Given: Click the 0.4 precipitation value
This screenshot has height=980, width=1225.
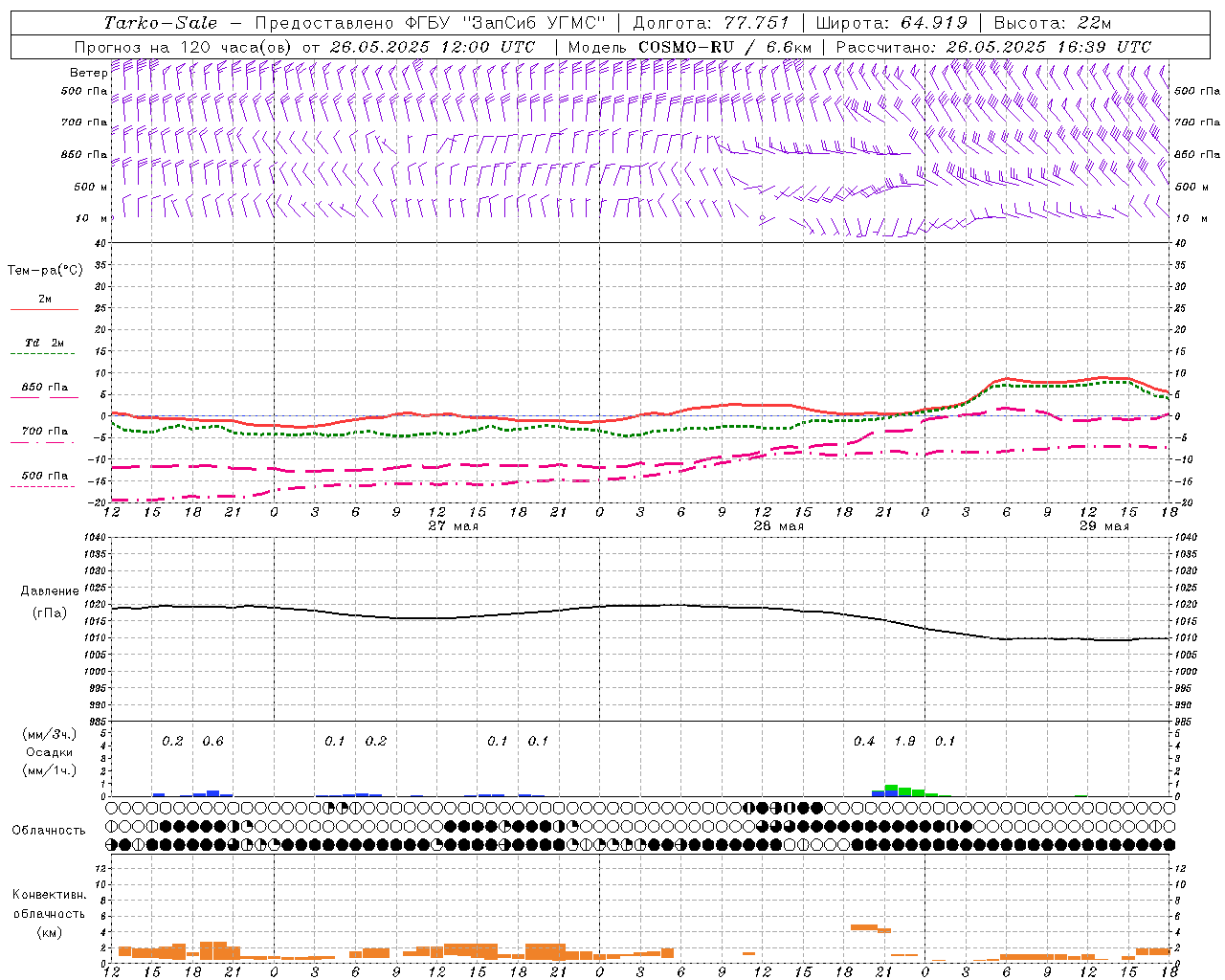Looking at the screenshot, I should pyautogui.click(x=864, y=742).
